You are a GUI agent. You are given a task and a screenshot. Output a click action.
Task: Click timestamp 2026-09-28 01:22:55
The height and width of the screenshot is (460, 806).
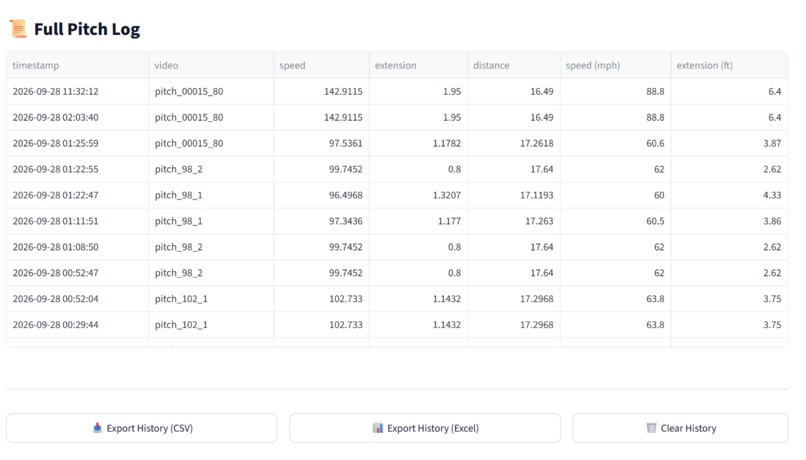[56, 169]
